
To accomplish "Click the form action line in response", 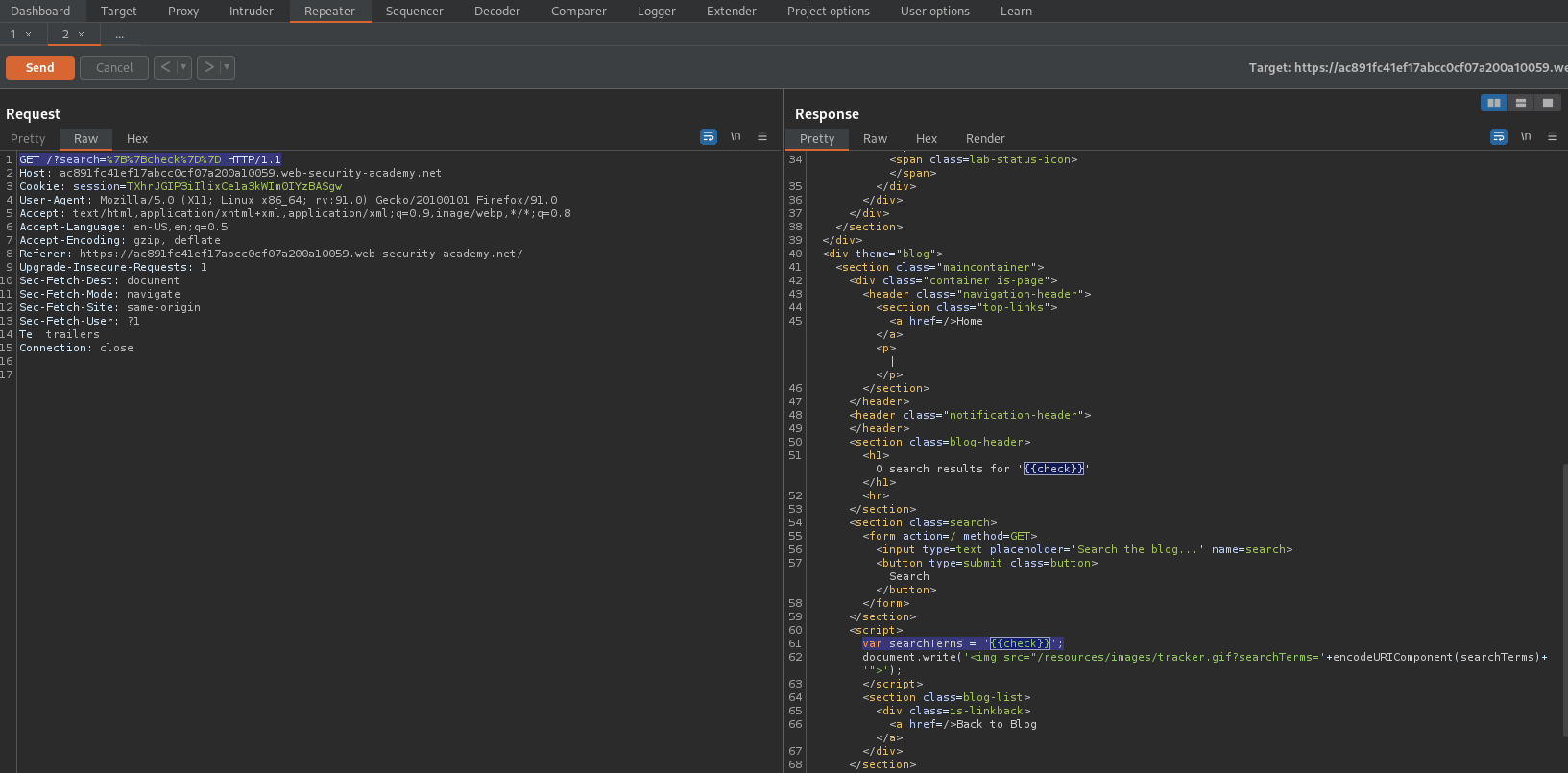I will [950, 537].
